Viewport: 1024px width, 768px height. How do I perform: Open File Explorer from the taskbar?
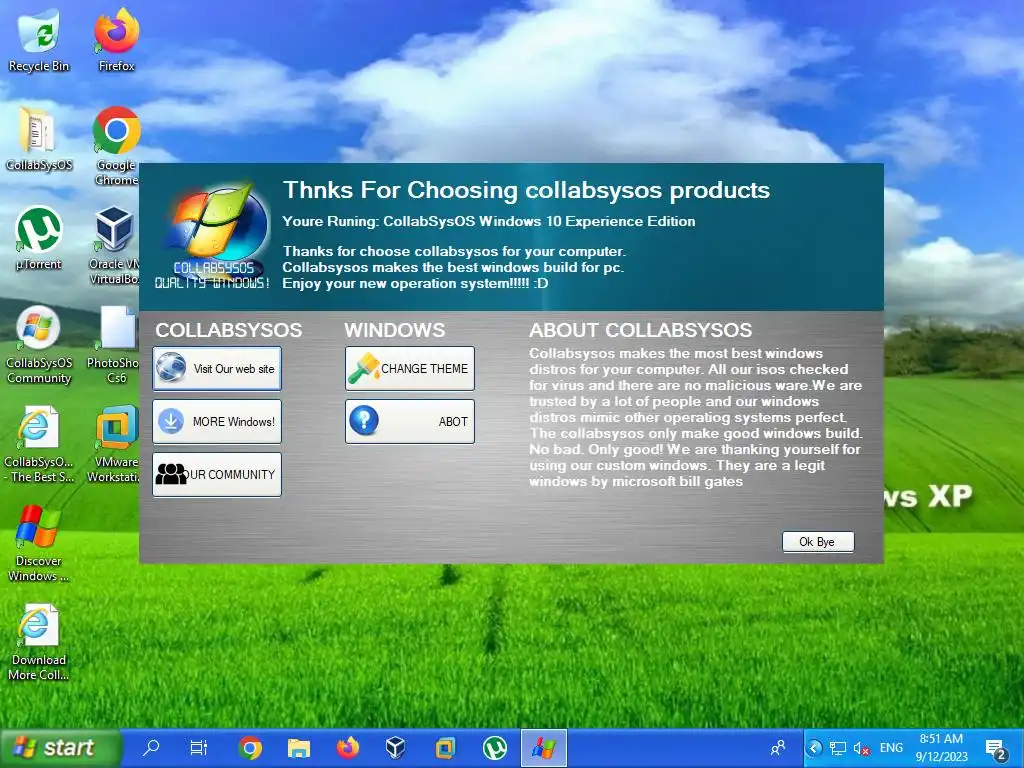[298, 748]
